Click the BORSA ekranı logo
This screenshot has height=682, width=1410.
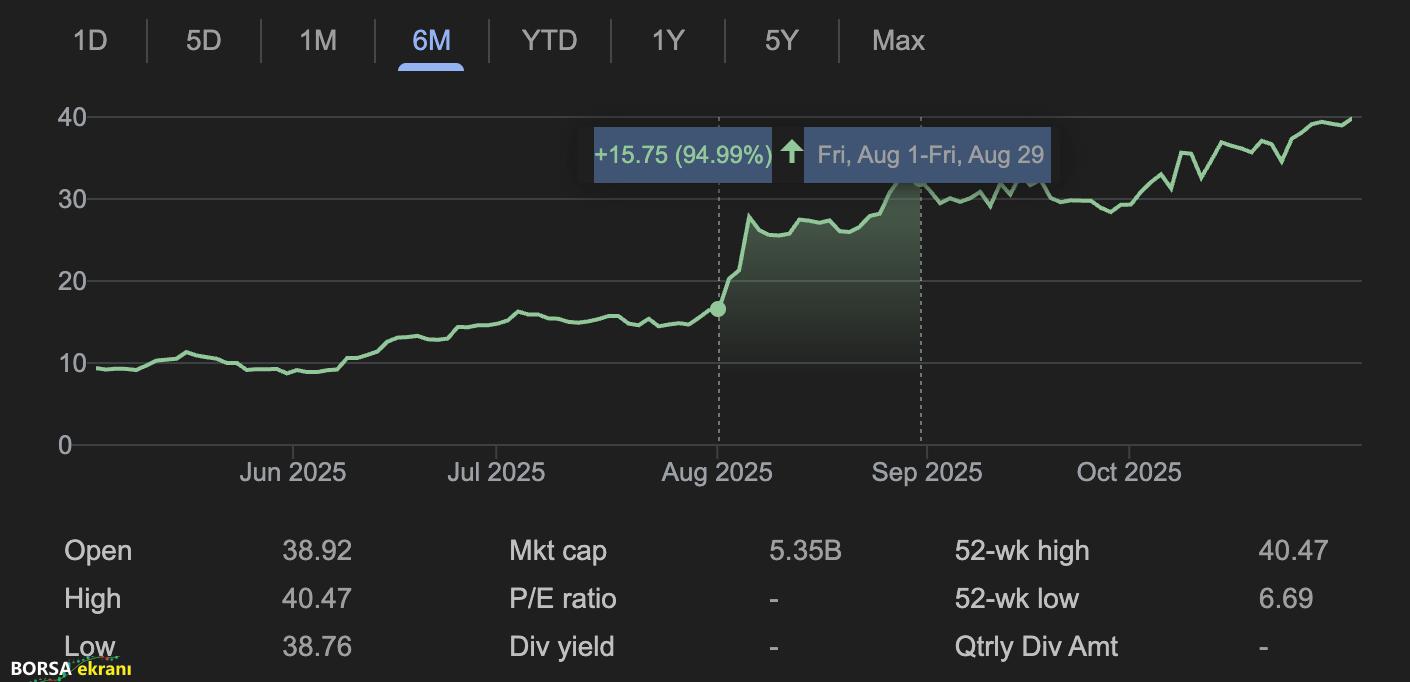71,669
